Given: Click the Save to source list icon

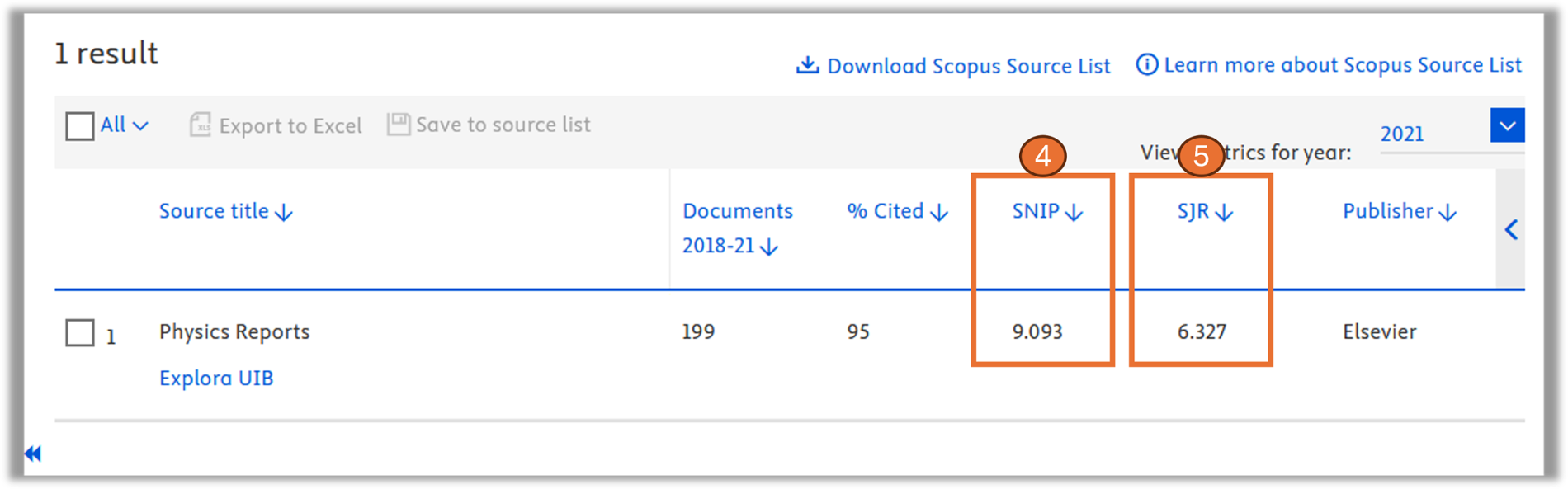Looking at the screenshot, I should [x=399, y=125].
